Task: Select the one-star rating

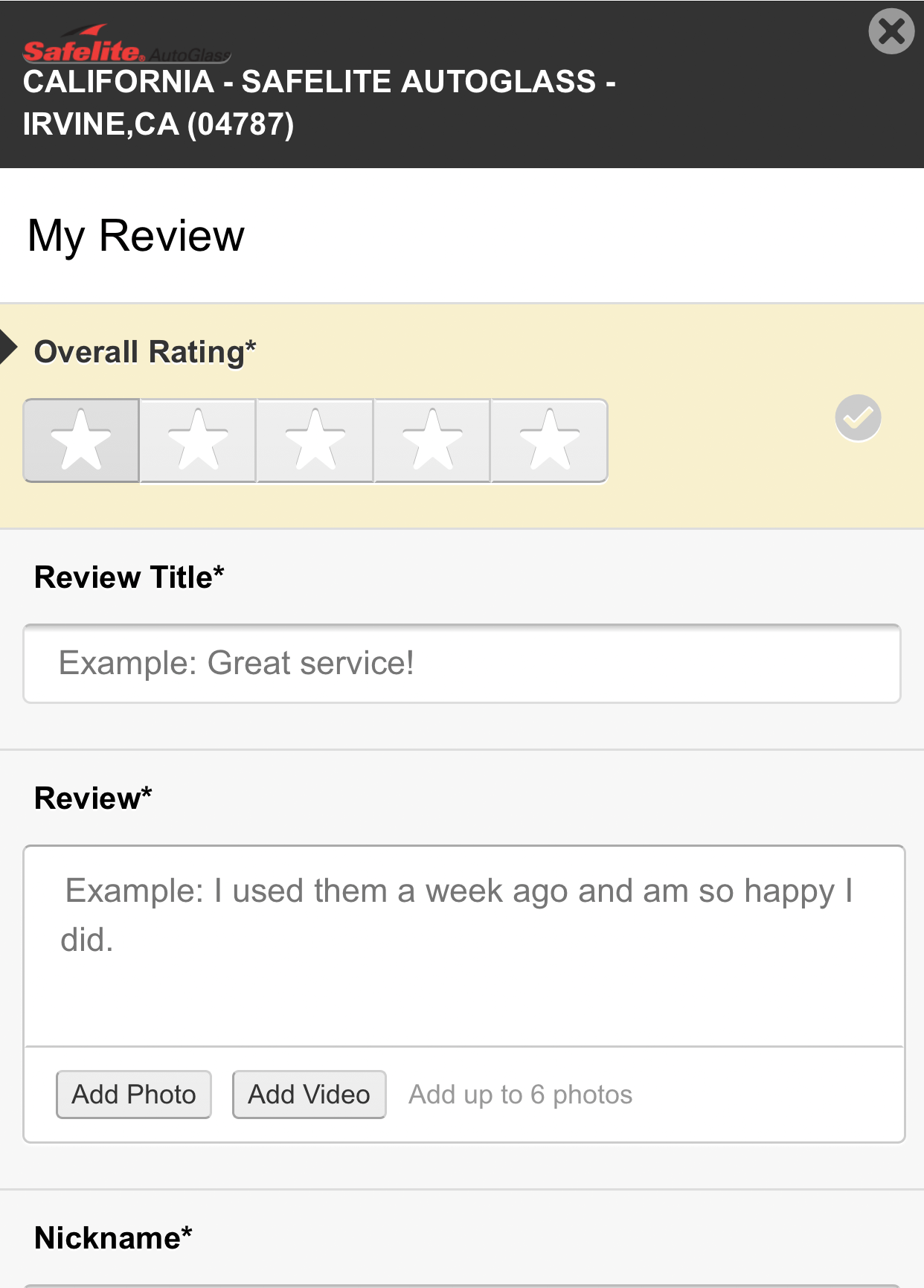Action: pyautogui.click(x=81, y=440)
